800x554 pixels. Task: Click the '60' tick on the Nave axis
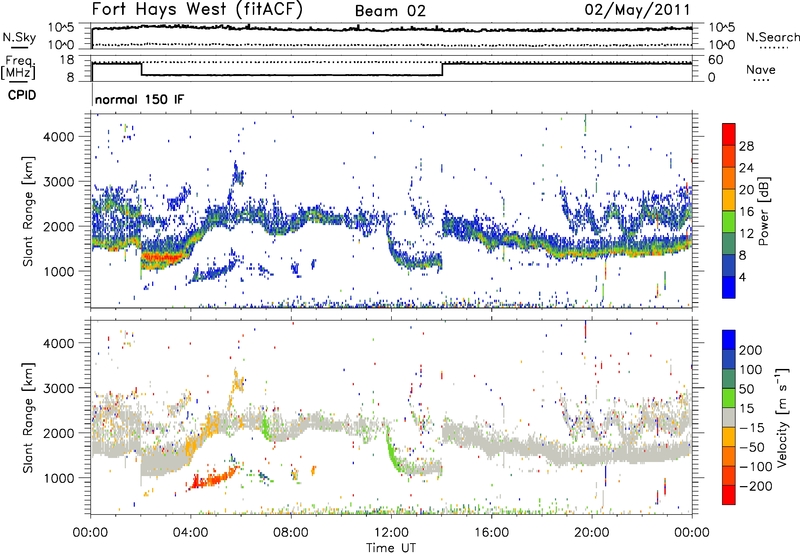(x=715, y=60)
